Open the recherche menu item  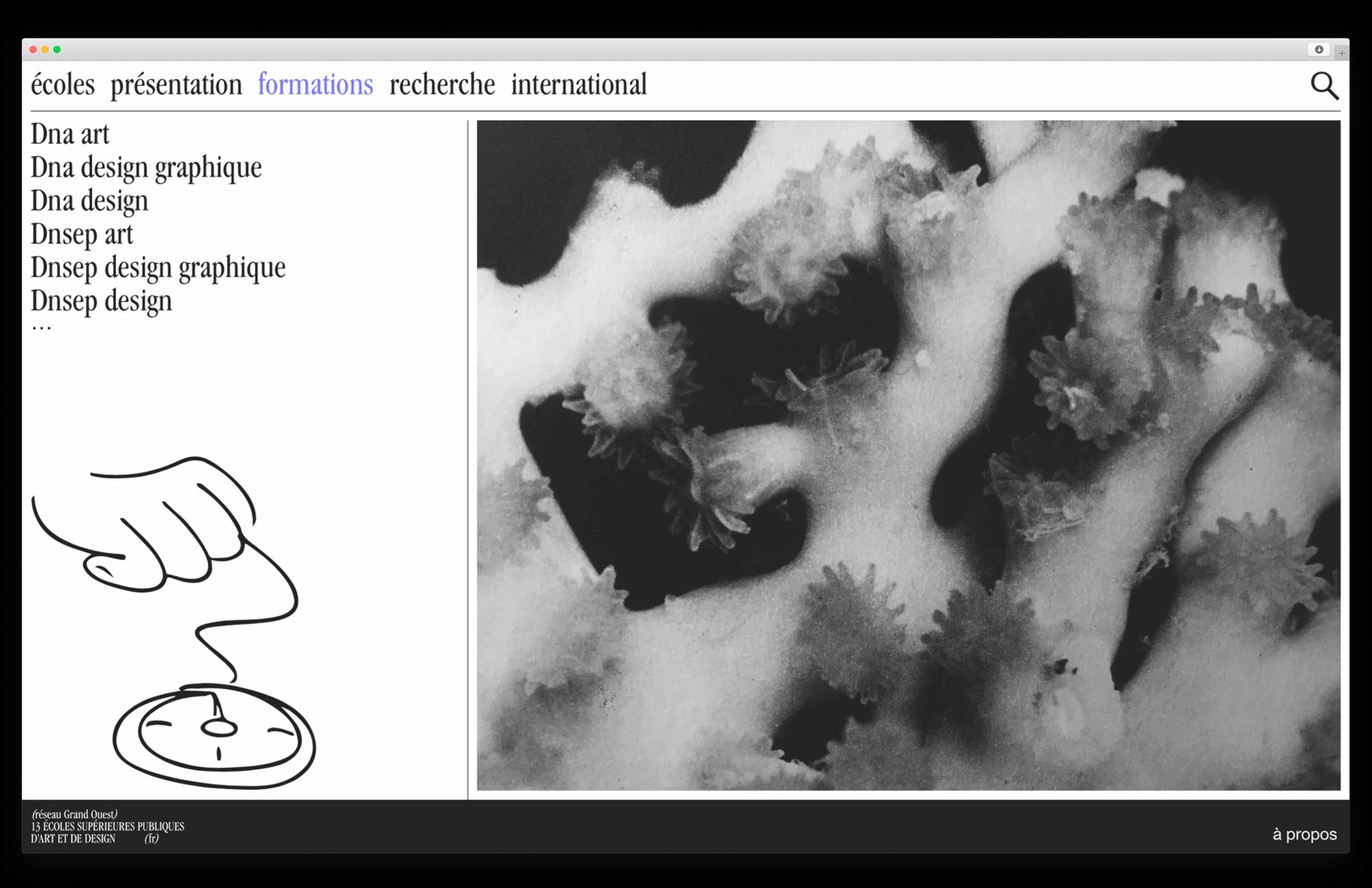pyautogui.click(x=442, y=85)
